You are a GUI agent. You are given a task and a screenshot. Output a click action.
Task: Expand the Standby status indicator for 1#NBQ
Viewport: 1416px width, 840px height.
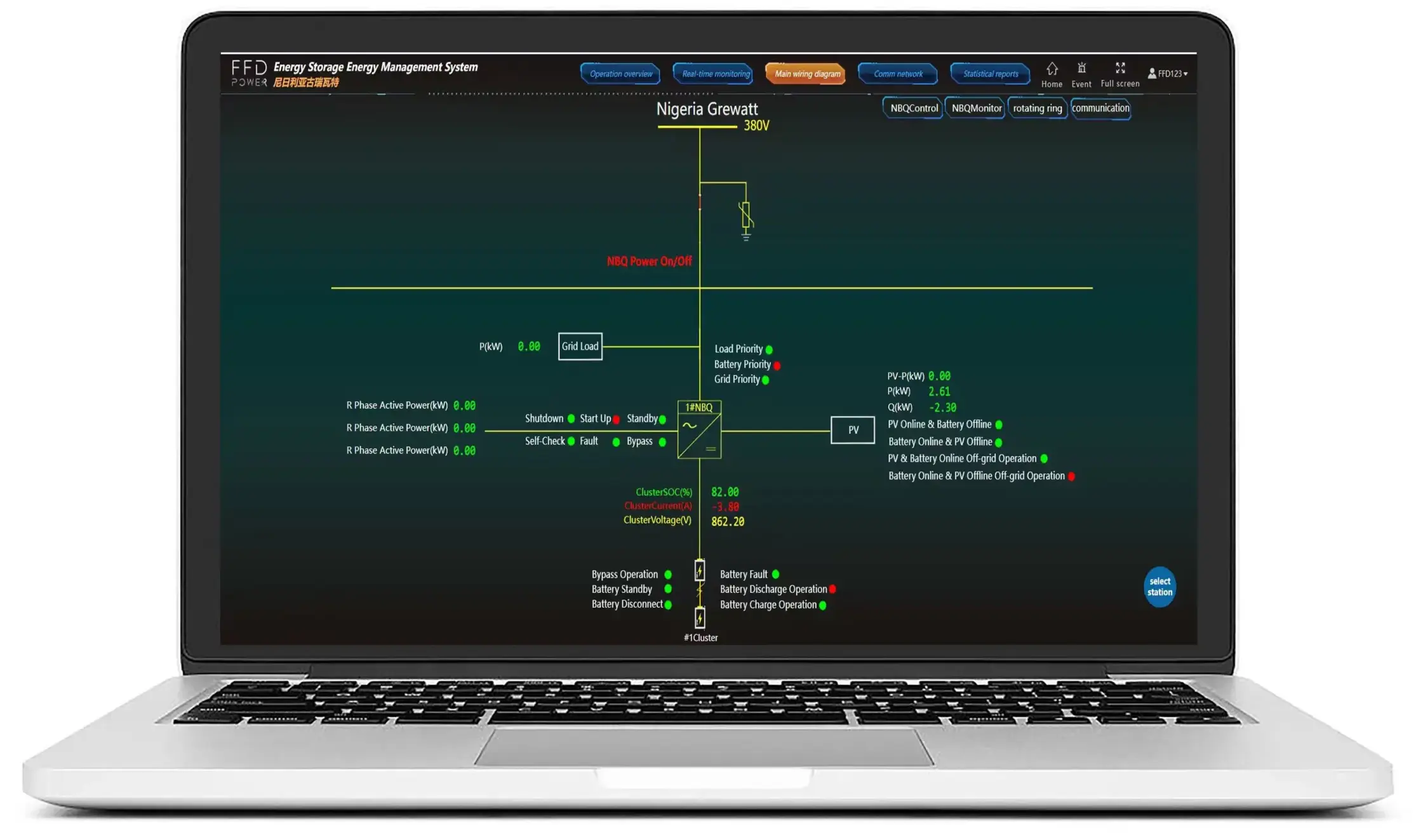coord(662,418)
